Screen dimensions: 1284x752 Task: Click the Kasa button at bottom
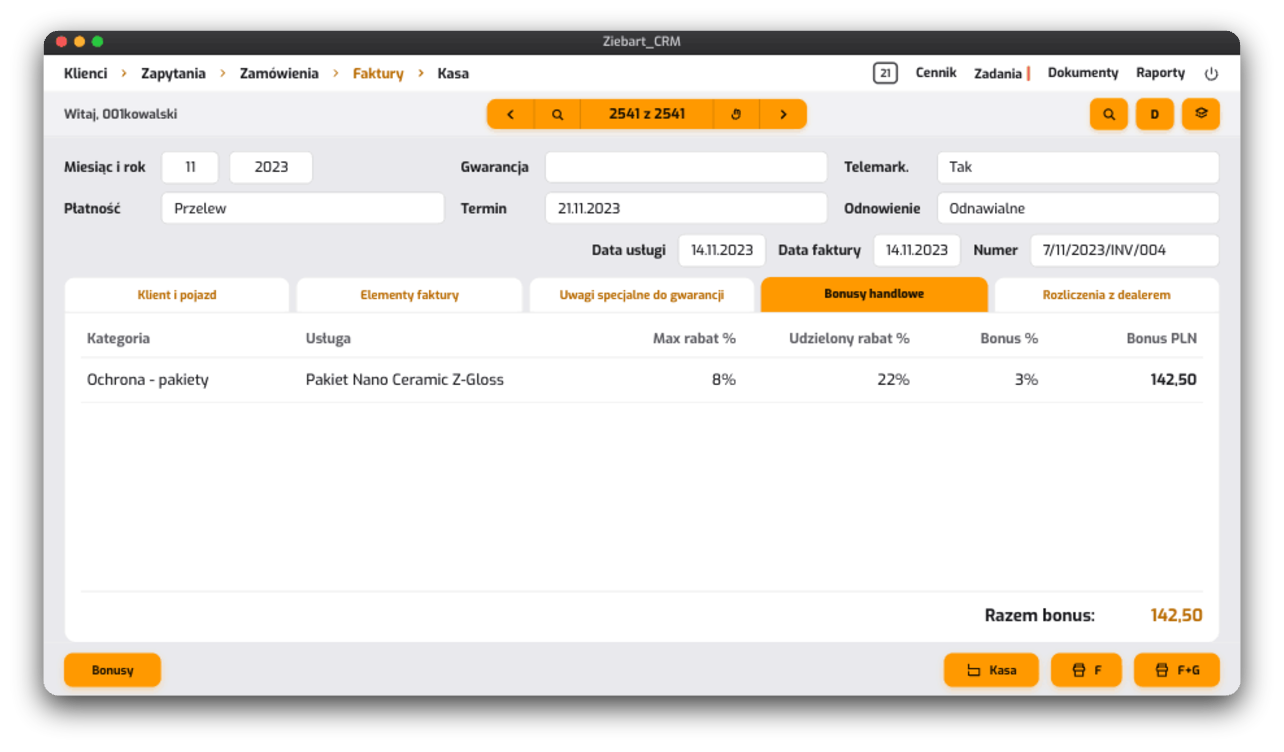991,670
